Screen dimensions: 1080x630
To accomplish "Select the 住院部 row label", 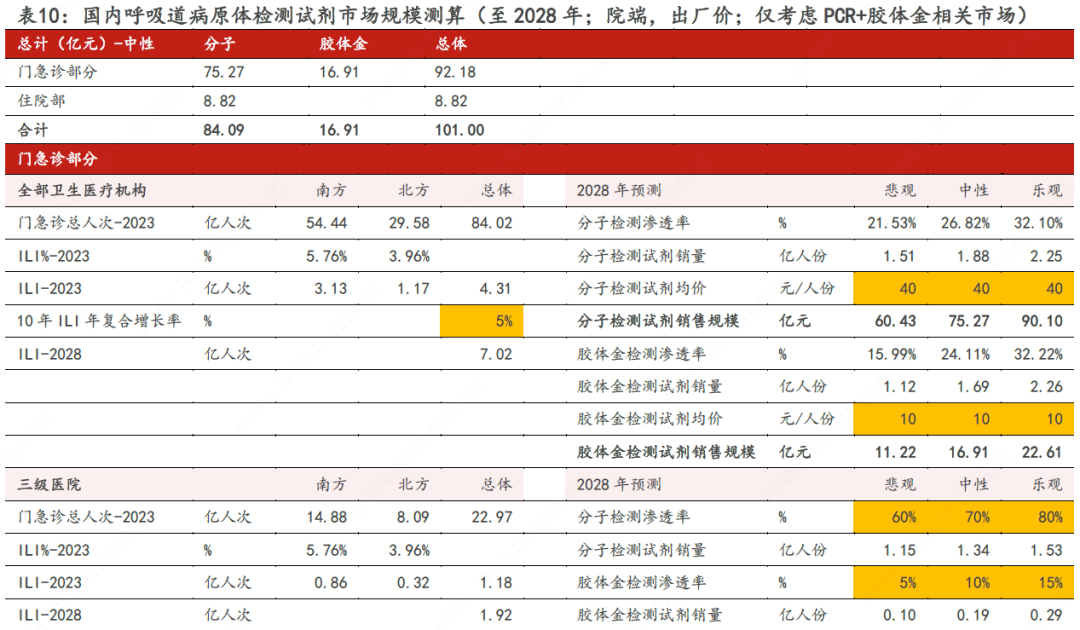I will tap(43, 101).
